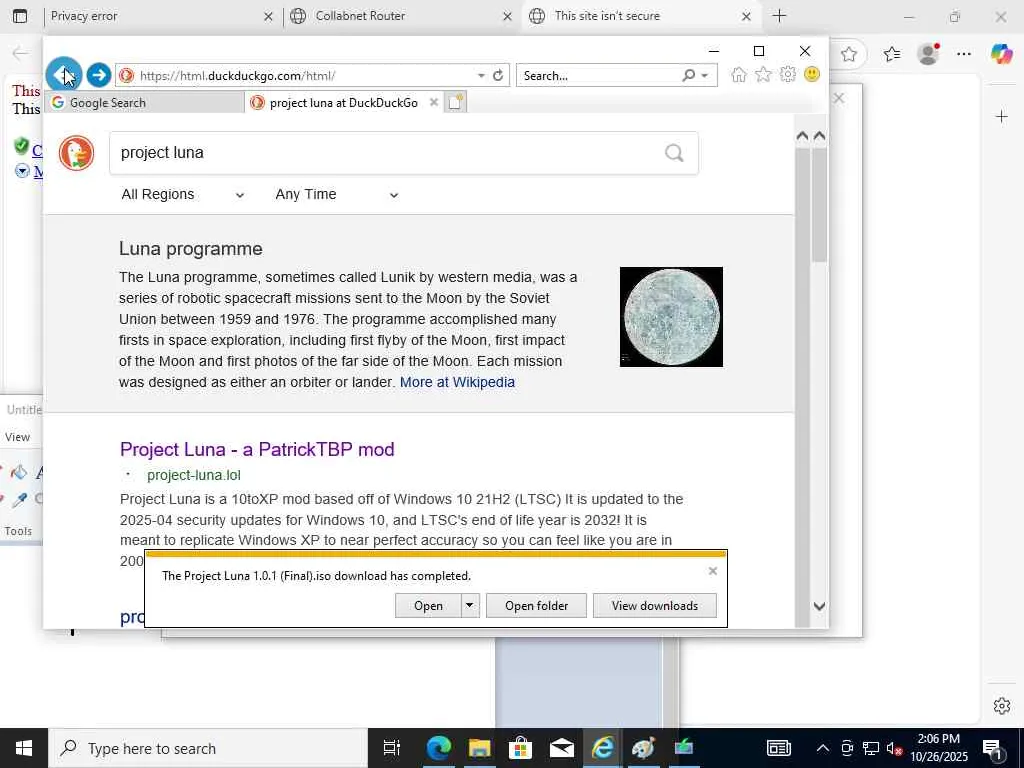Open News and interests taskbar icon
This screenshot has height=768, width=1024.
click(778, 748)
